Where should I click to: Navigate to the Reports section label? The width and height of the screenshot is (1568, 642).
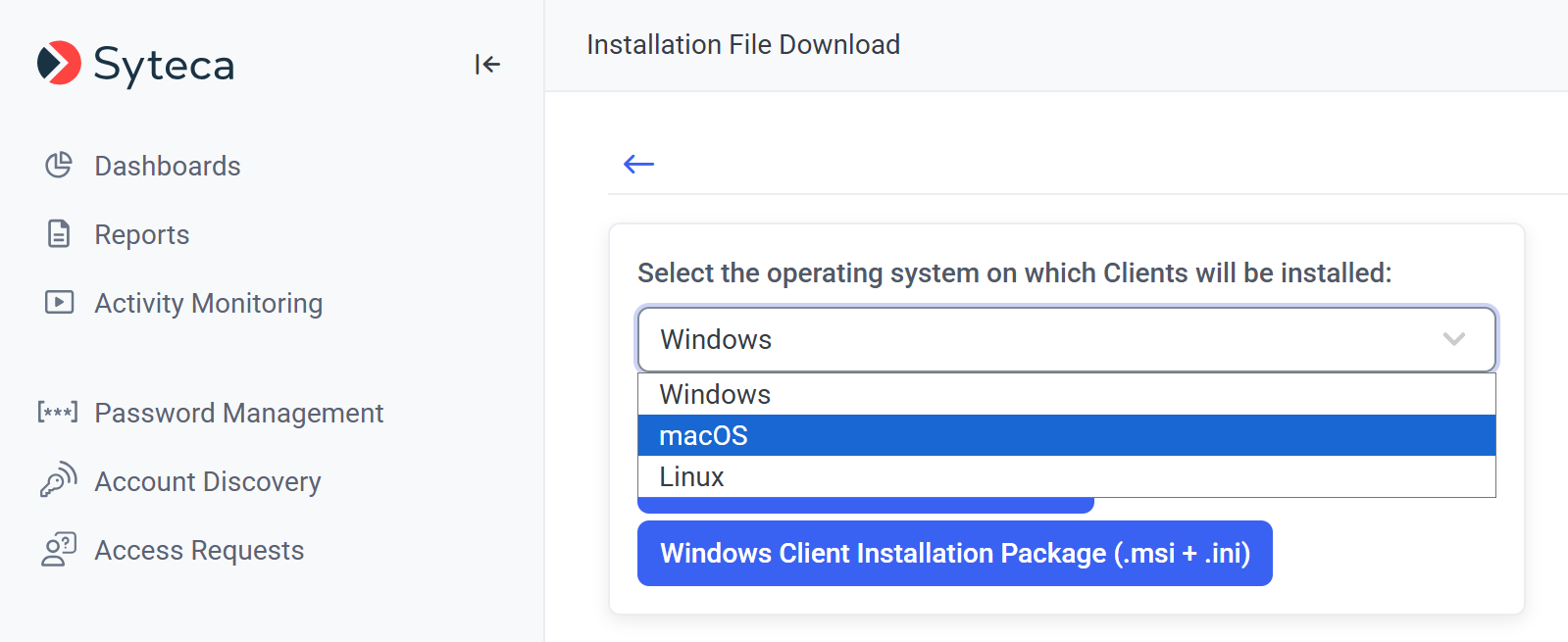pyautogui.click(x=142, y=235)
